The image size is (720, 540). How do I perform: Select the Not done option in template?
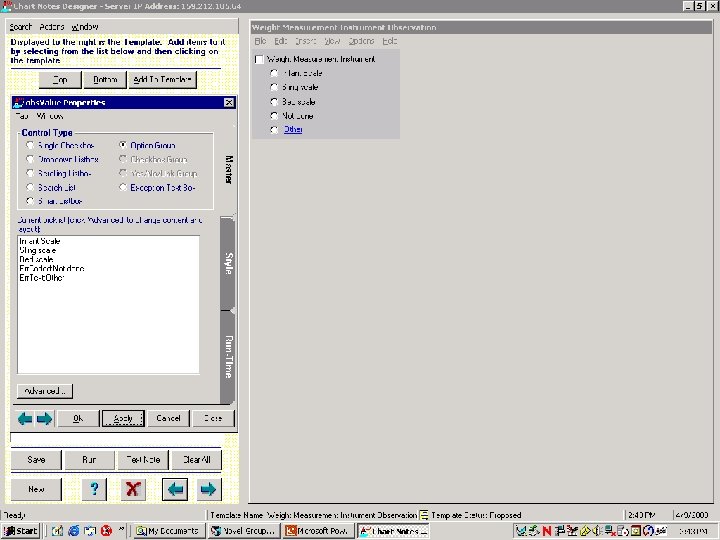[x=275, y=116]
